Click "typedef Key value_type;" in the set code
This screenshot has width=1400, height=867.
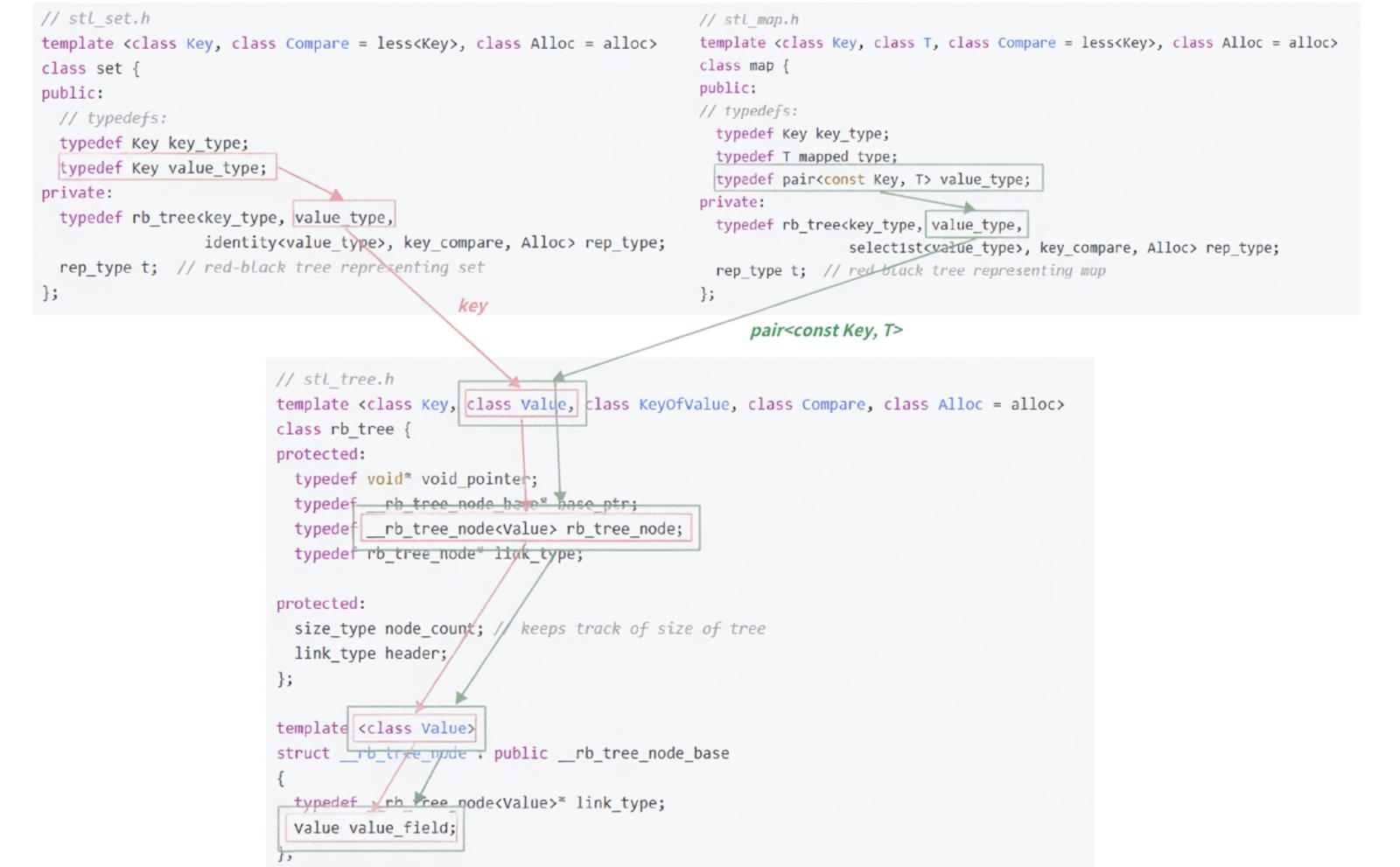[163, 167]
